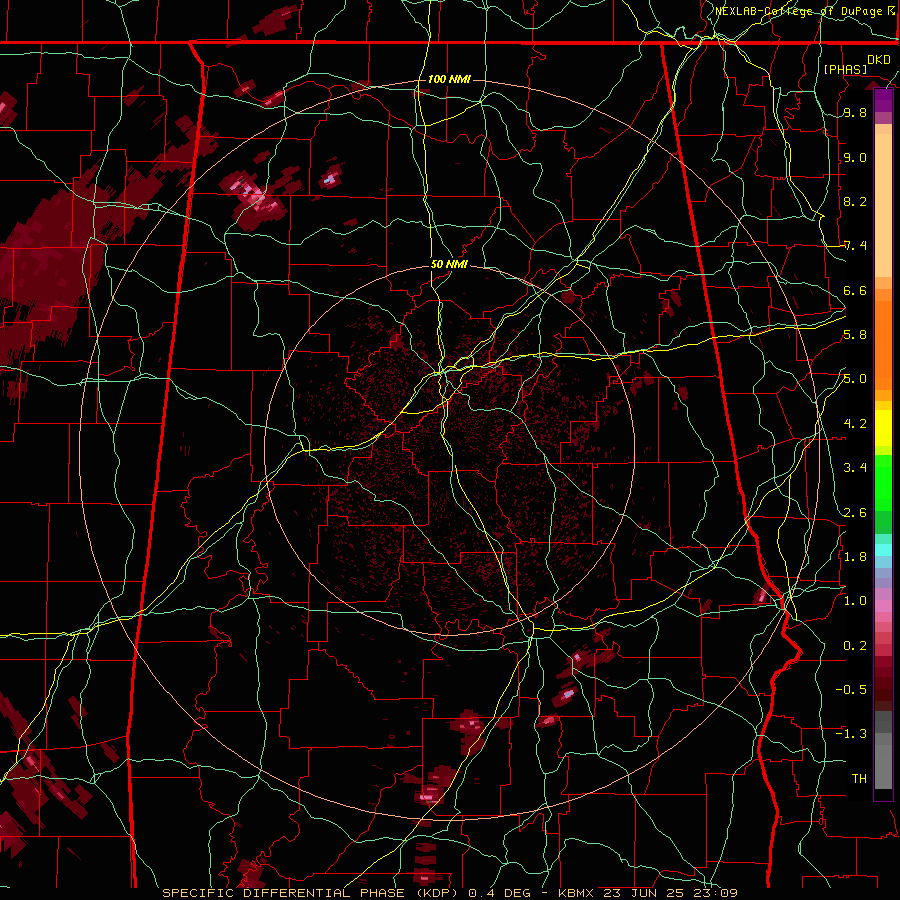Select the -1.3 value on the color scale

click(x=851, y=734)
